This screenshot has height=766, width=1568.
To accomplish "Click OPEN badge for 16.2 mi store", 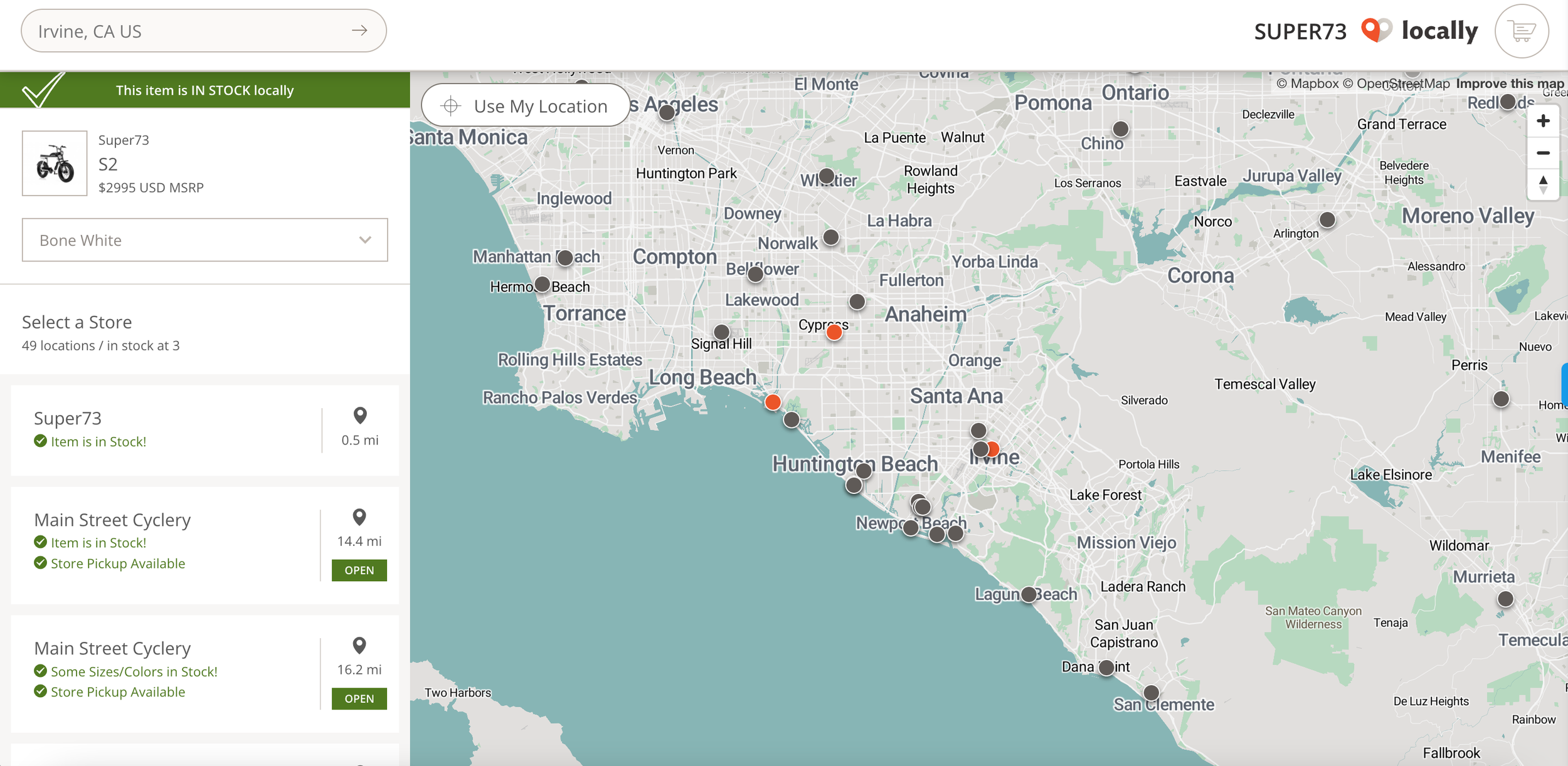I will (x=359, y=699).
